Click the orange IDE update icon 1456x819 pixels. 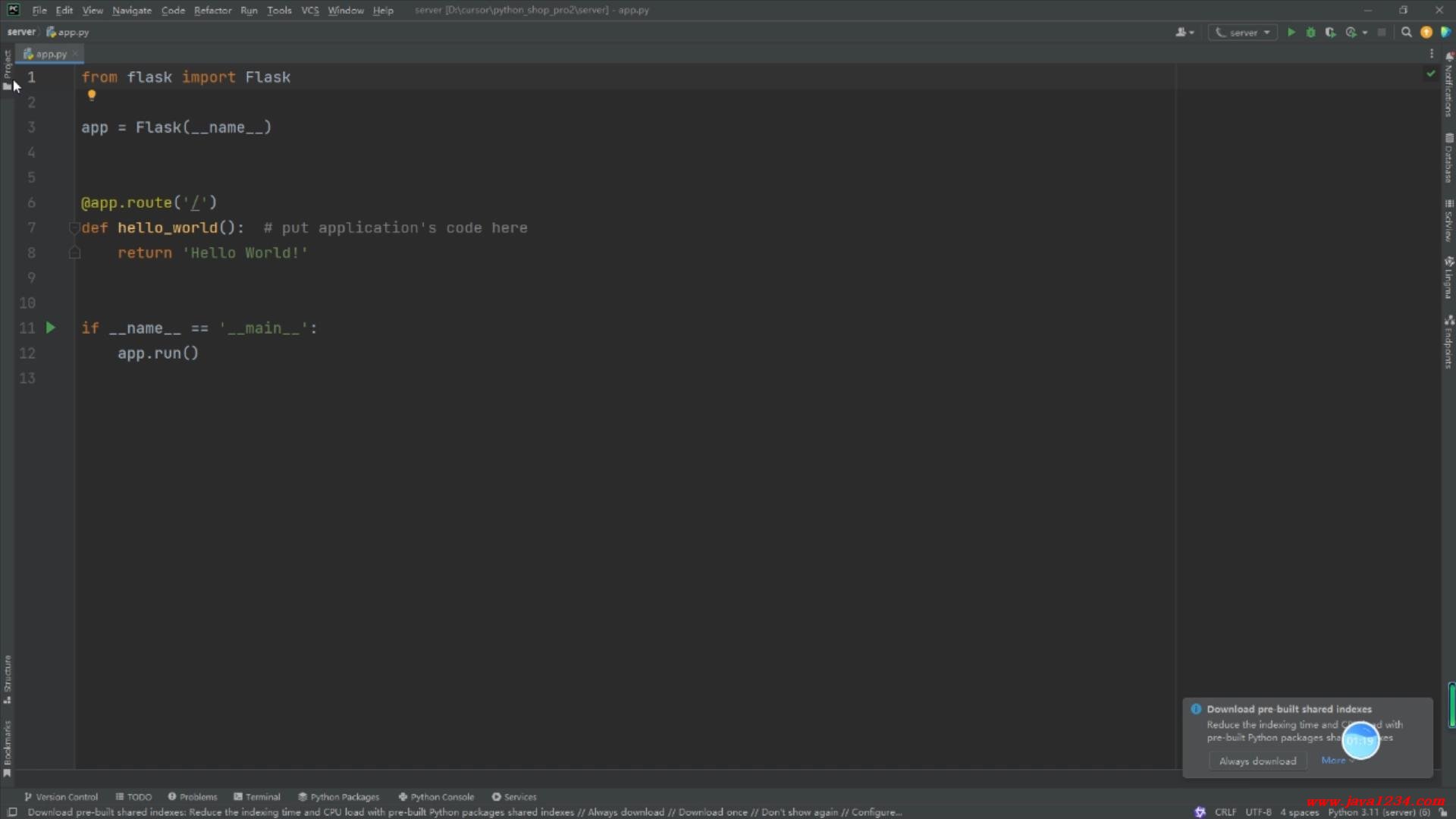click(1426, 33)
